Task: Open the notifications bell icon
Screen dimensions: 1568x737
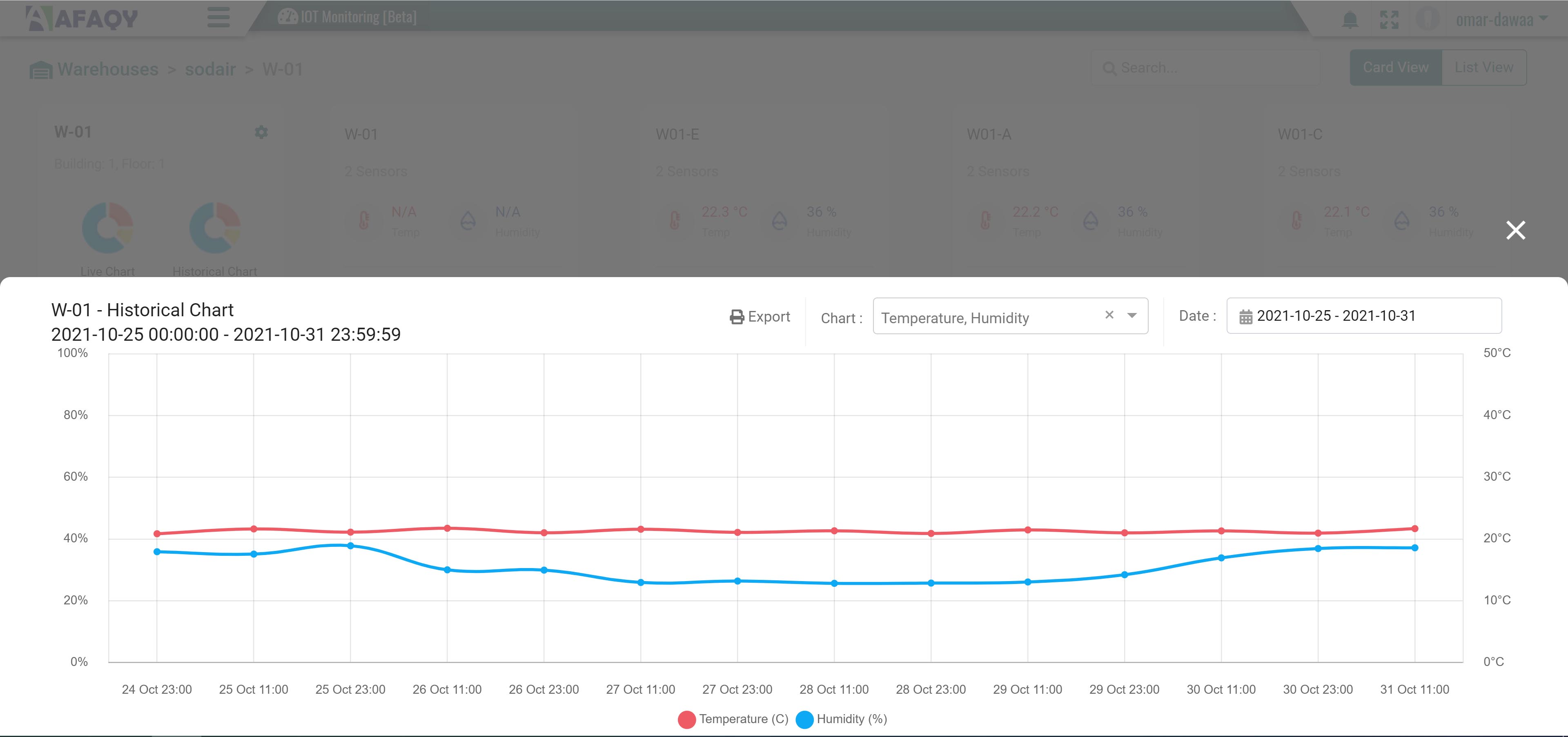Action: click(1350, 20)
